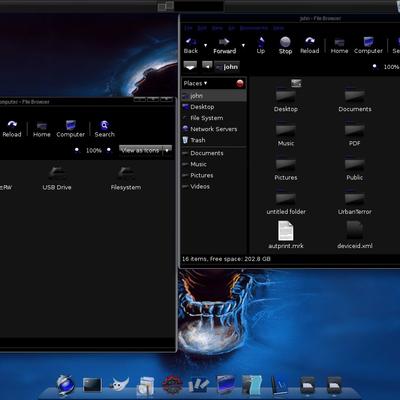Open the Back history dropdown arrow
The height and width of the screenshot is (400, 400).
click(x=205, y=45)
